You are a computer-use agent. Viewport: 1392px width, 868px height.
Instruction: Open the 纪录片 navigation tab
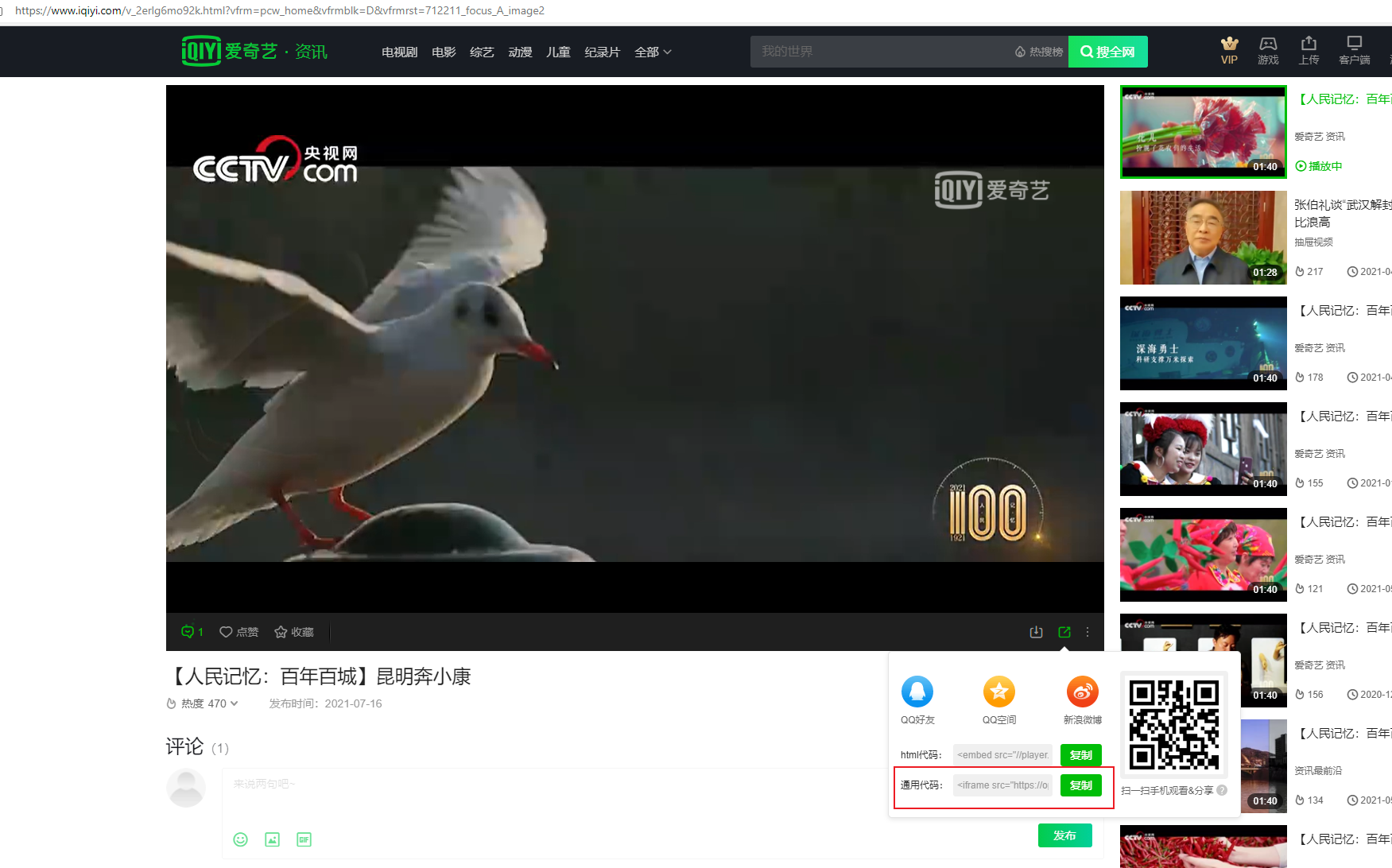point(602,52)
